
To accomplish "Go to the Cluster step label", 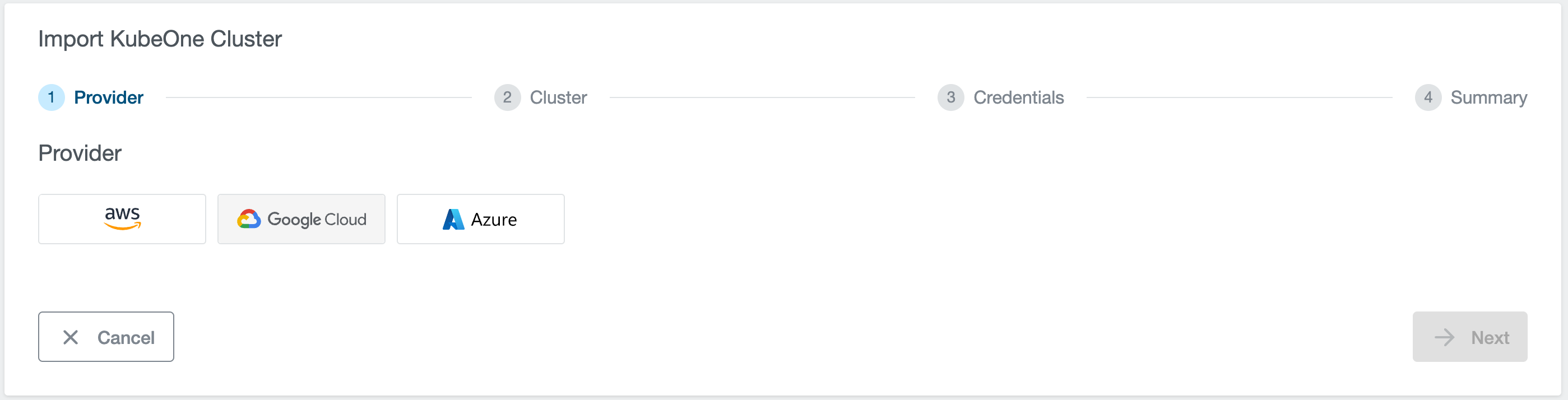I will (x=558, y=97).
